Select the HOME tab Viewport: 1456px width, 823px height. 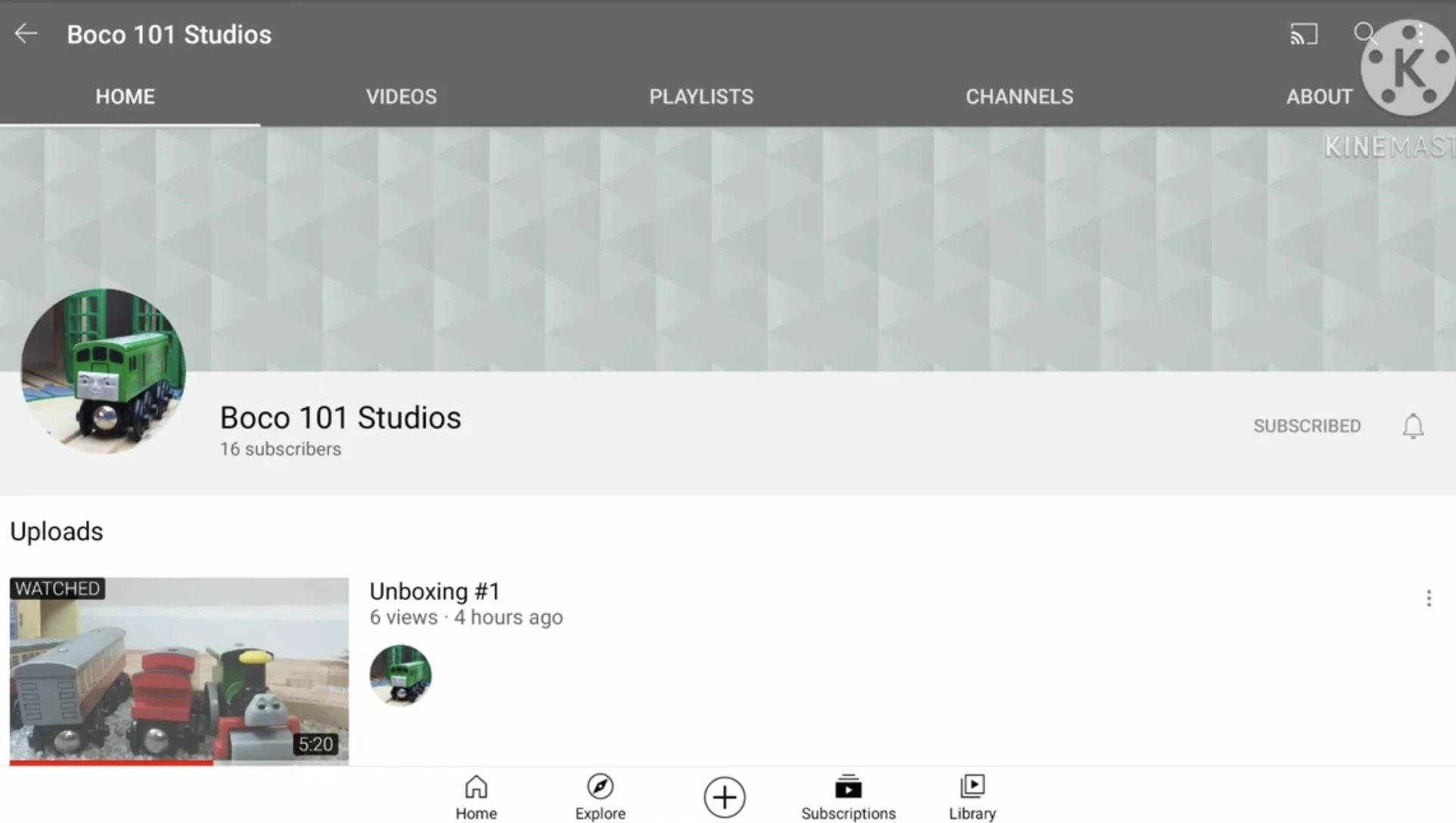125,97
